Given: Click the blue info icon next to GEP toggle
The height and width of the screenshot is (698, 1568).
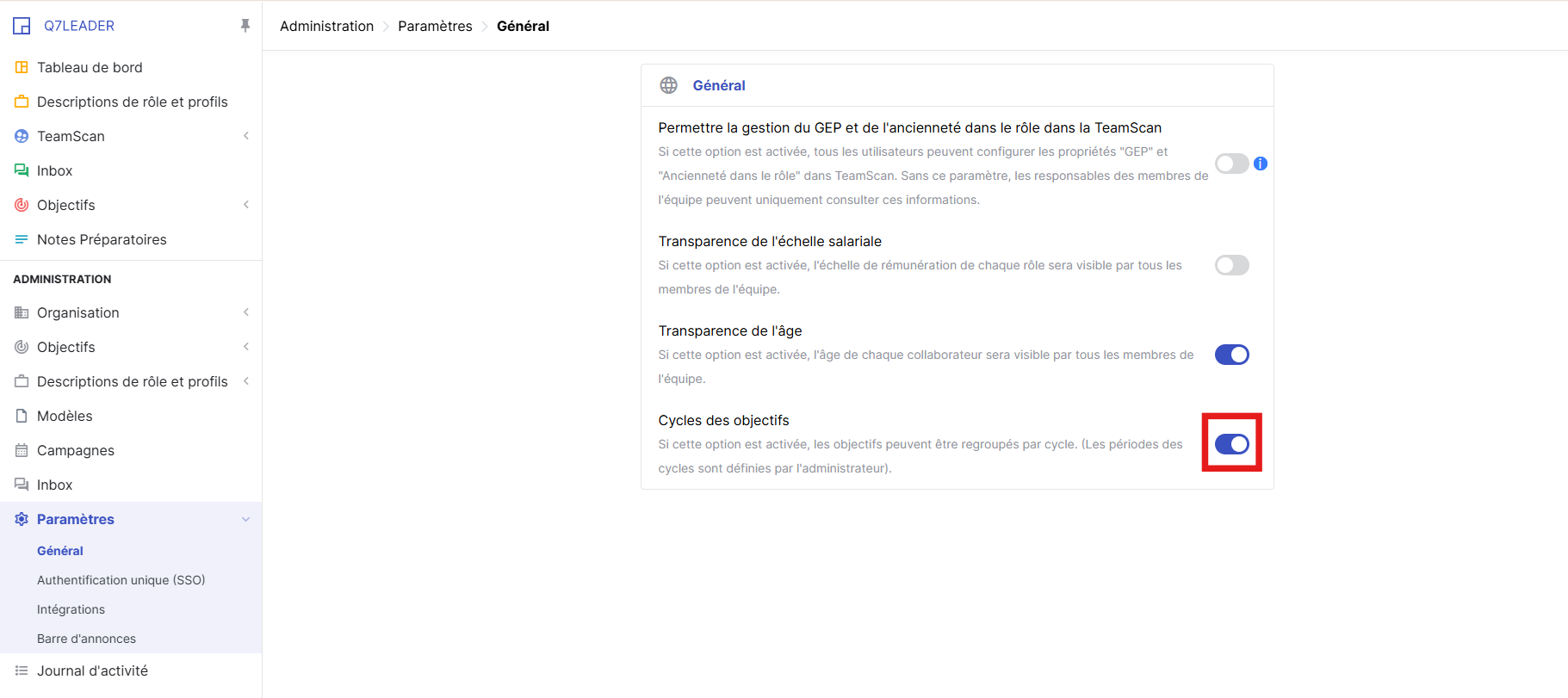Looking at the screenshot, I should point(1261,164).
